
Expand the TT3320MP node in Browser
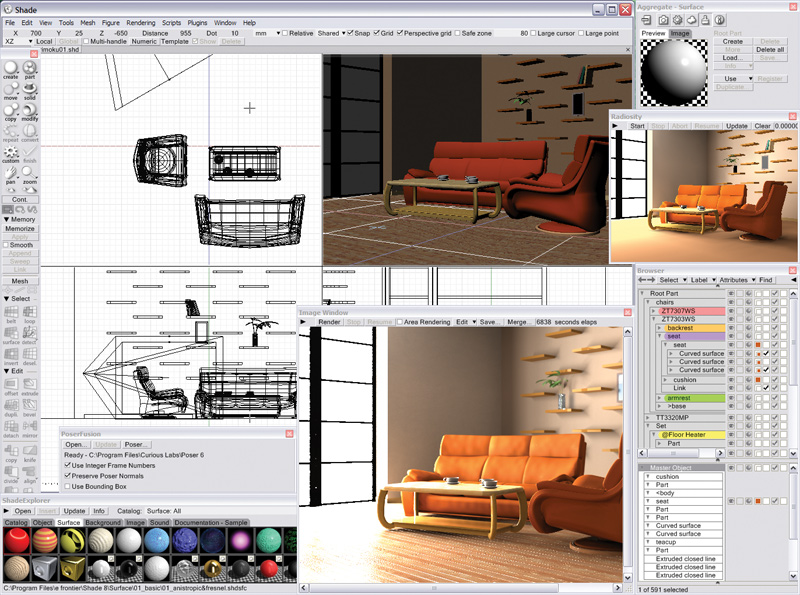click(648, 417)
